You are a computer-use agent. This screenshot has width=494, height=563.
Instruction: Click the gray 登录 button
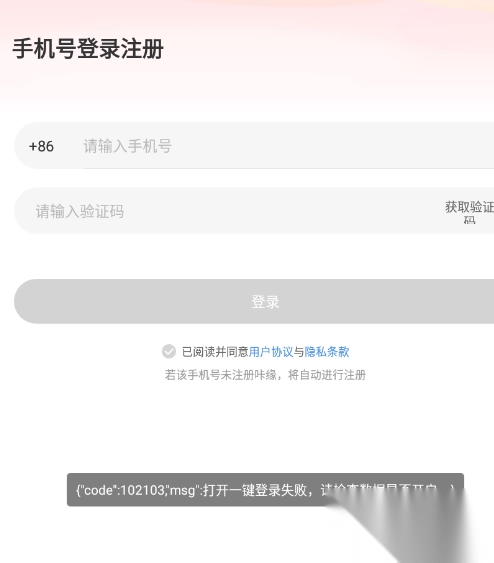click(254, 301)
